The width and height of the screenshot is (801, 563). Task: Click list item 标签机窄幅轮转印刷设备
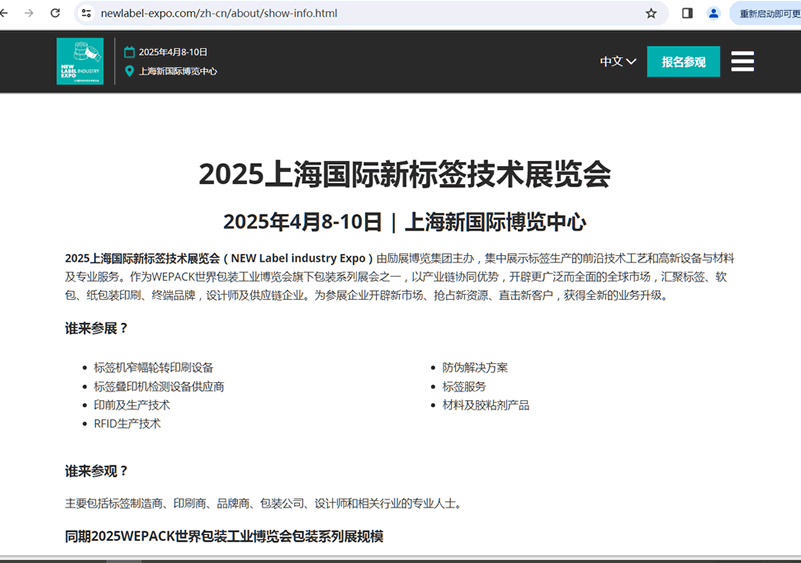point(153,367)
